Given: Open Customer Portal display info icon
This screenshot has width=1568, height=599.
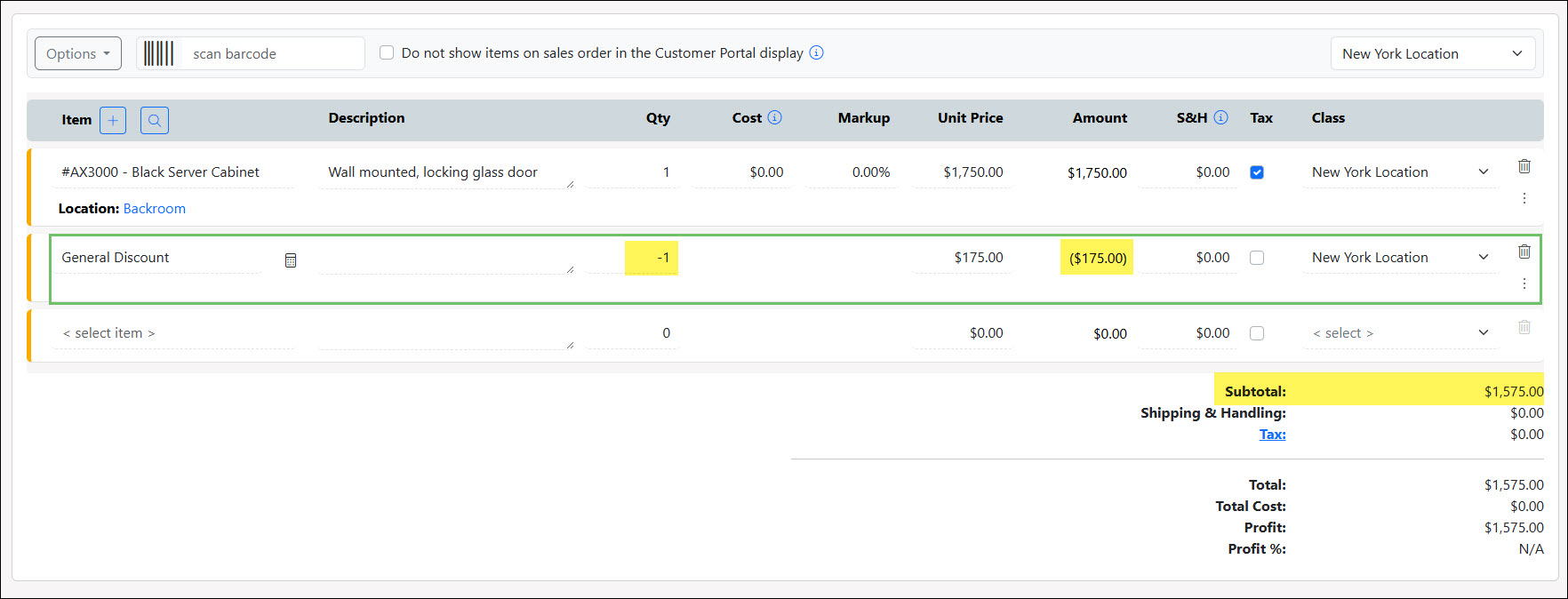Looking at the screenshot, I should pyautogui.click(x=816, y=52).
